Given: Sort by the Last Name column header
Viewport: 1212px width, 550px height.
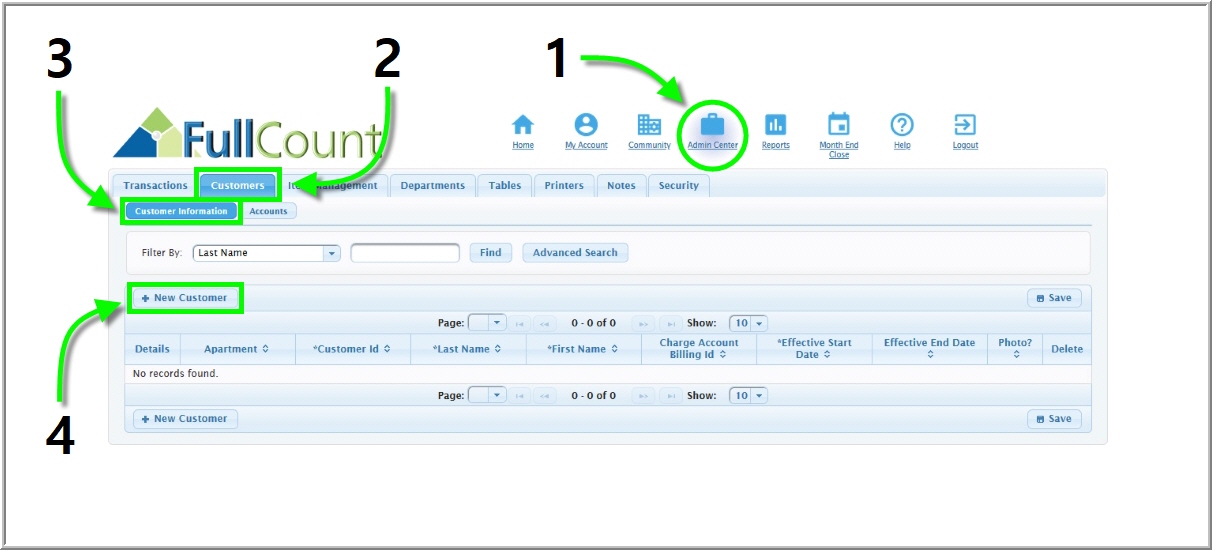Looking at the screenshot, I should tap(468, 349).
